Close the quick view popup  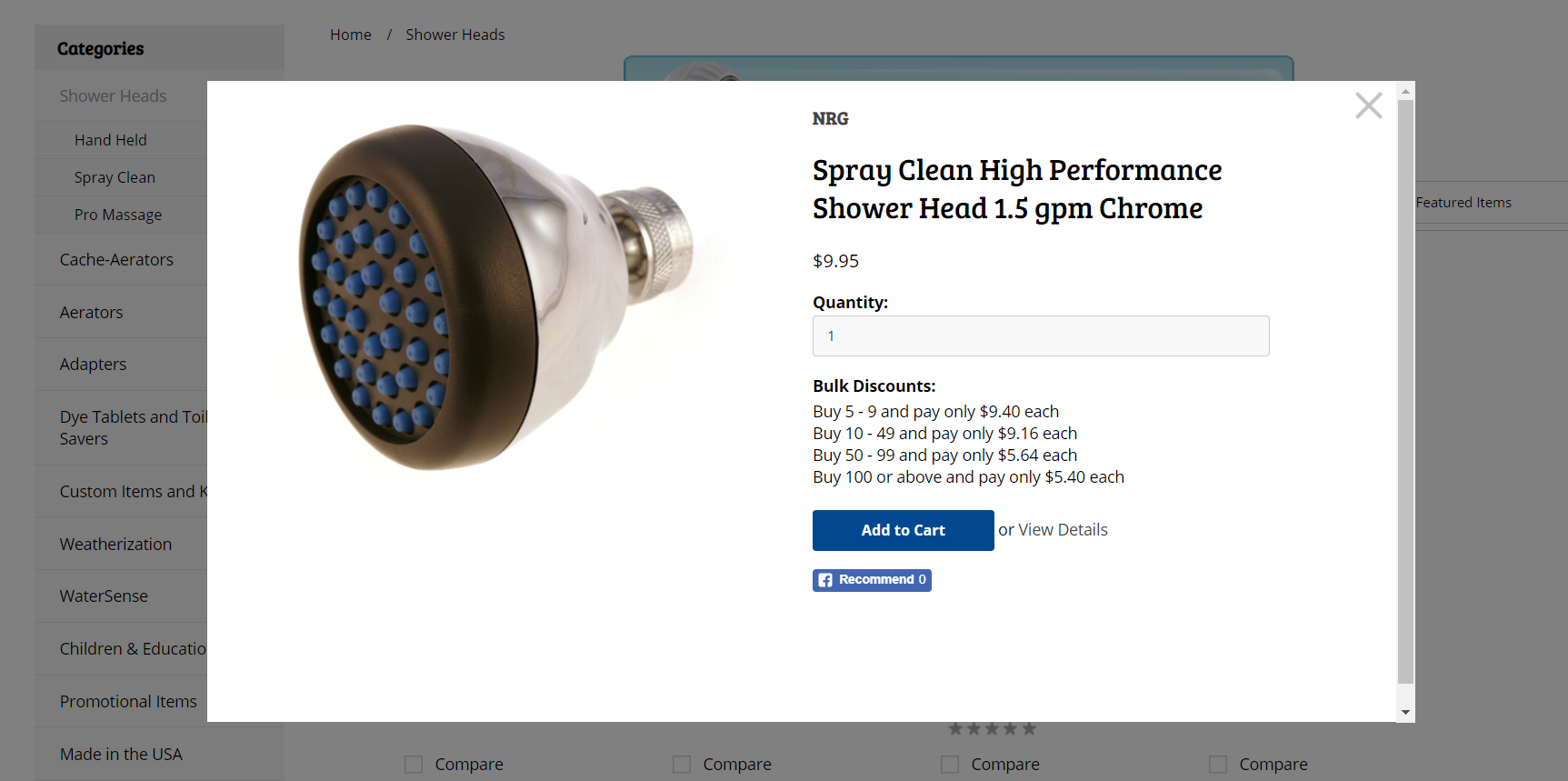tap(1368, 106)
